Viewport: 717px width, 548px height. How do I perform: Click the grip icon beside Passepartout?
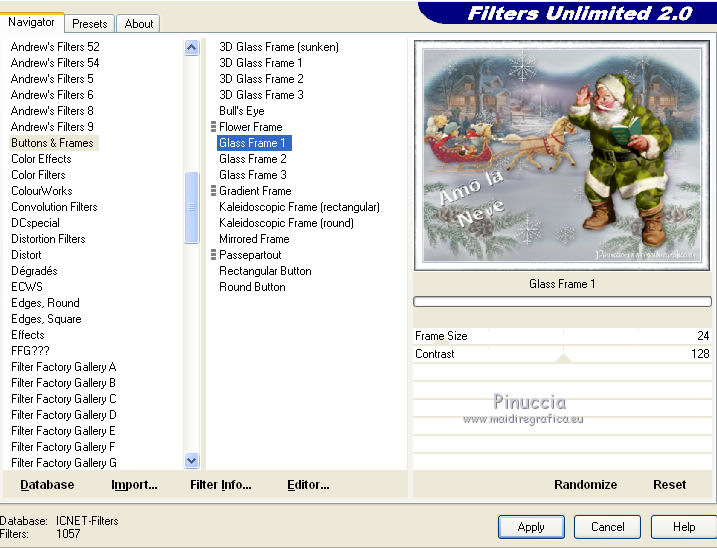coord(213,255)
